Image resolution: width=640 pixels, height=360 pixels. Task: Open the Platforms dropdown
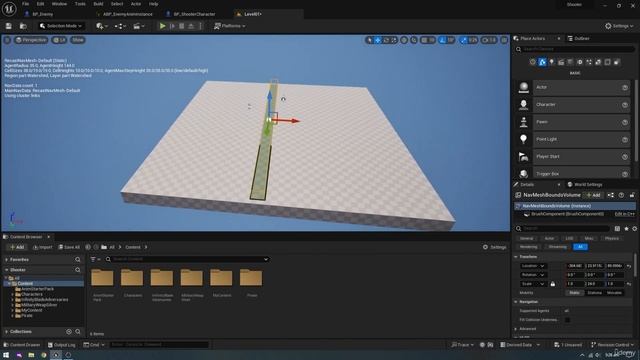pyautogui.click(x=230, y=26)
